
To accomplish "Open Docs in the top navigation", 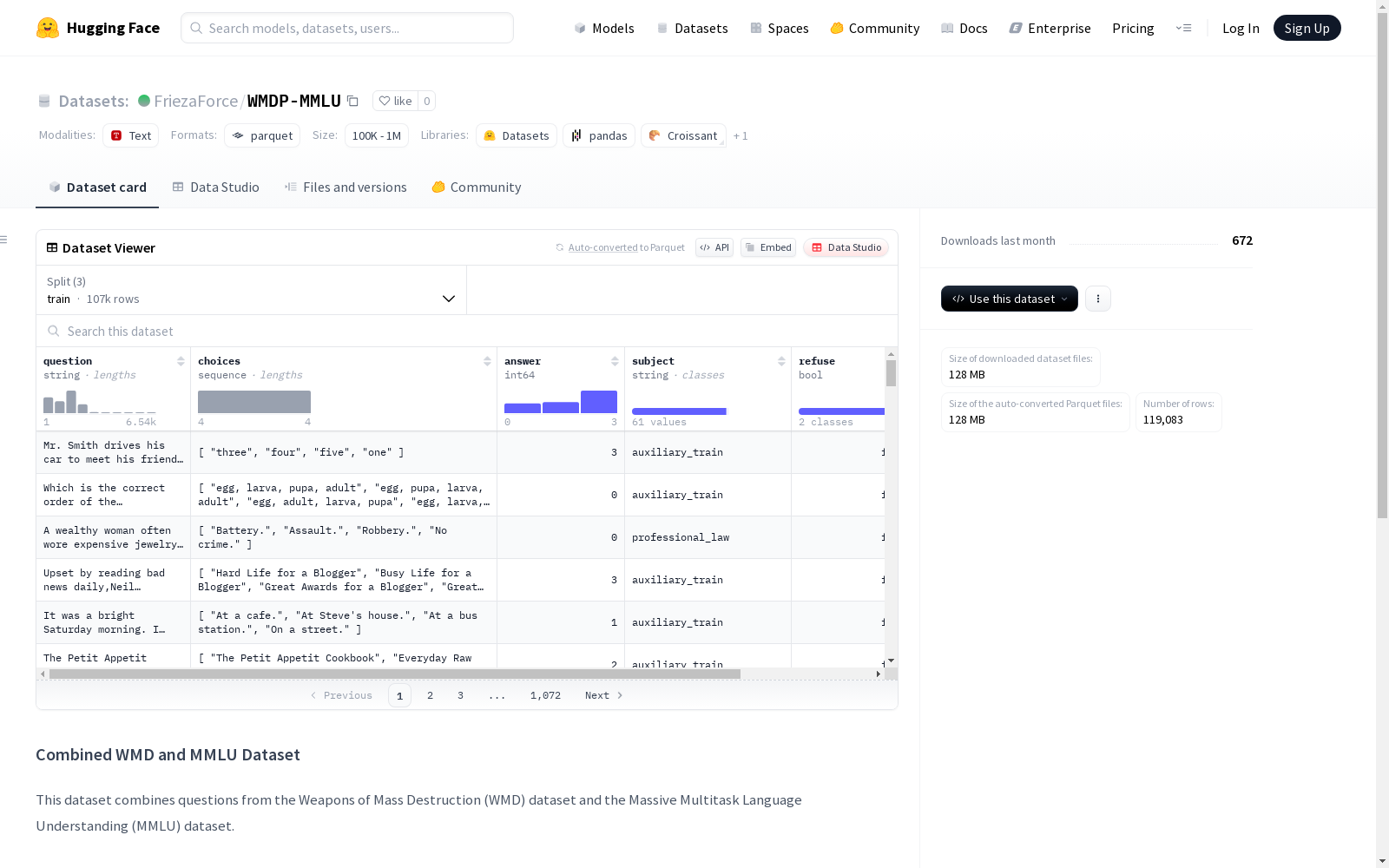I will pyautogui.click(x=964, y=28).
